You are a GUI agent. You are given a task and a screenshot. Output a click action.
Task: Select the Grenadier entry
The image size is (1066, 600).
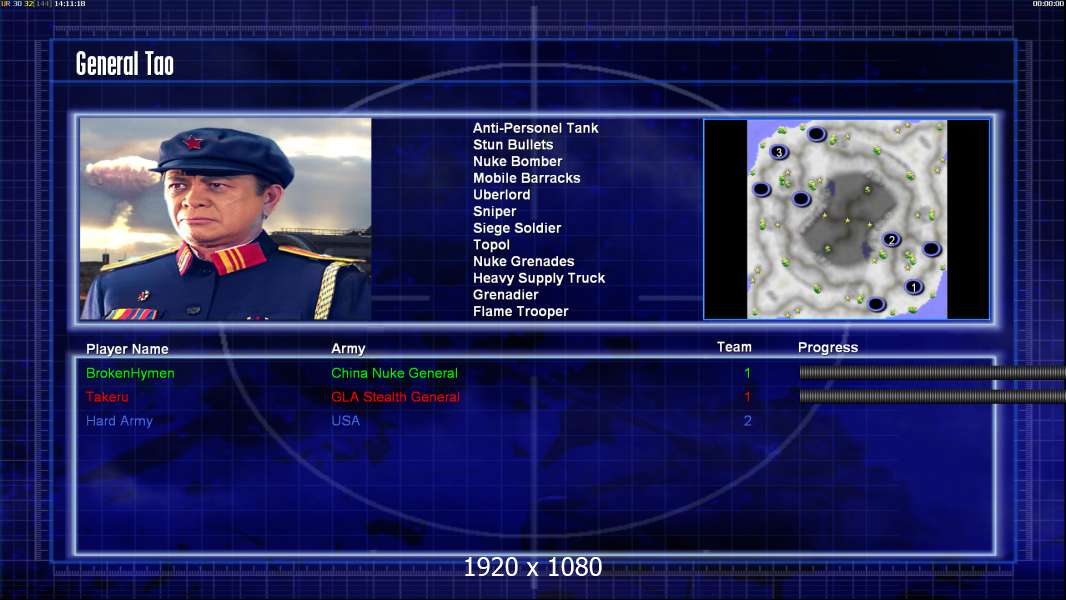click(505, 294)
